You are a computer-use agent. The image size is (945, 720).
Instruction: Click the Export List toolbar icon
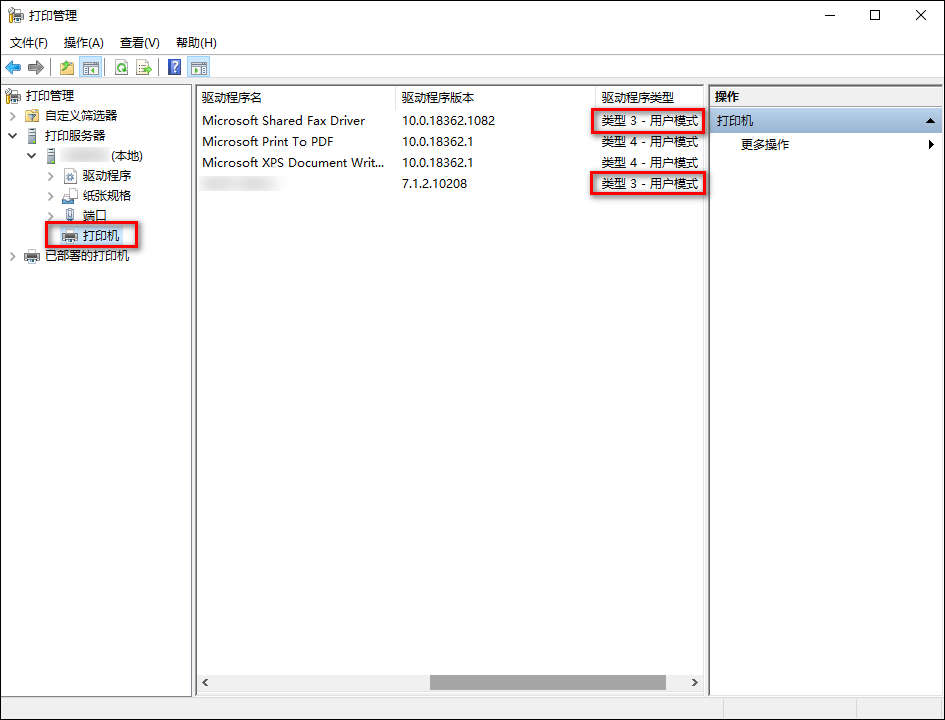(x=144, y=67)
